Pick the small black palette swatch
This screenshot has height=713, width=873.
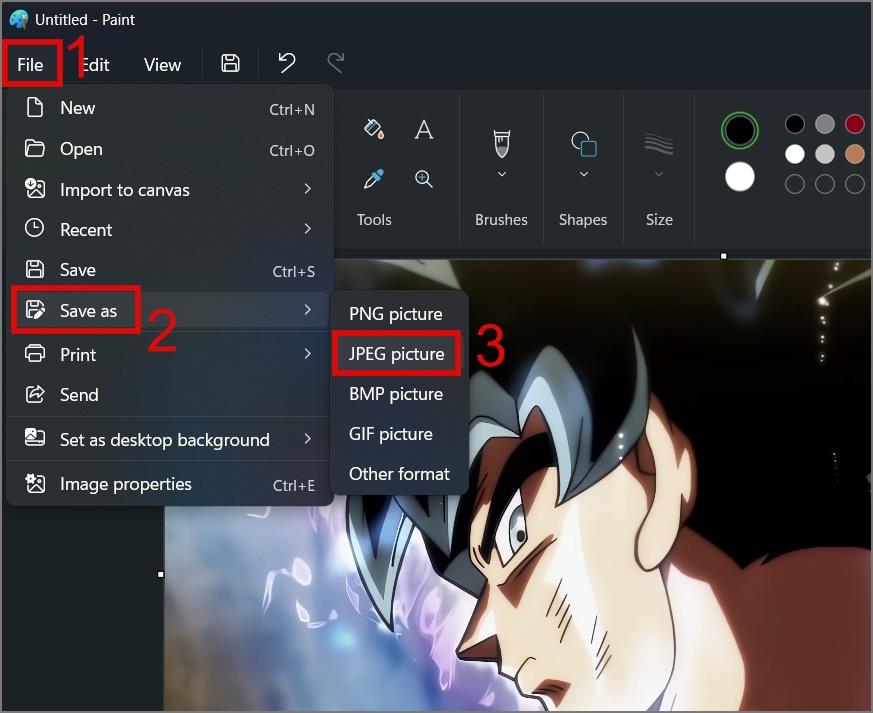[x=794, y=124]
